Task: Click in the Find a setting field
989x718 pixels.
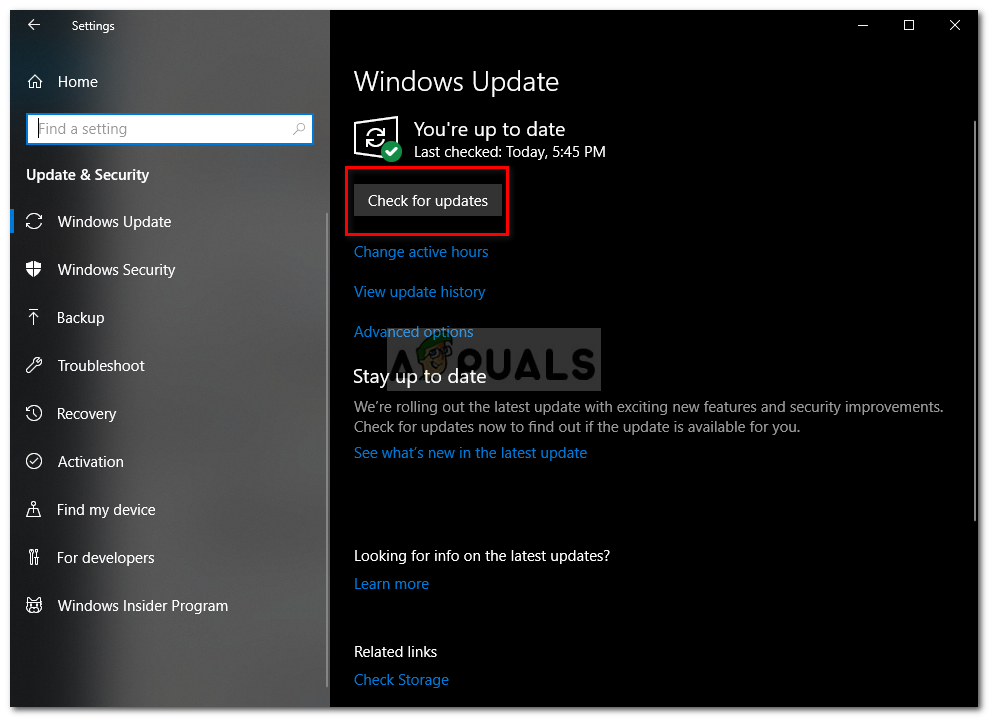Action: tap(170, 129)
